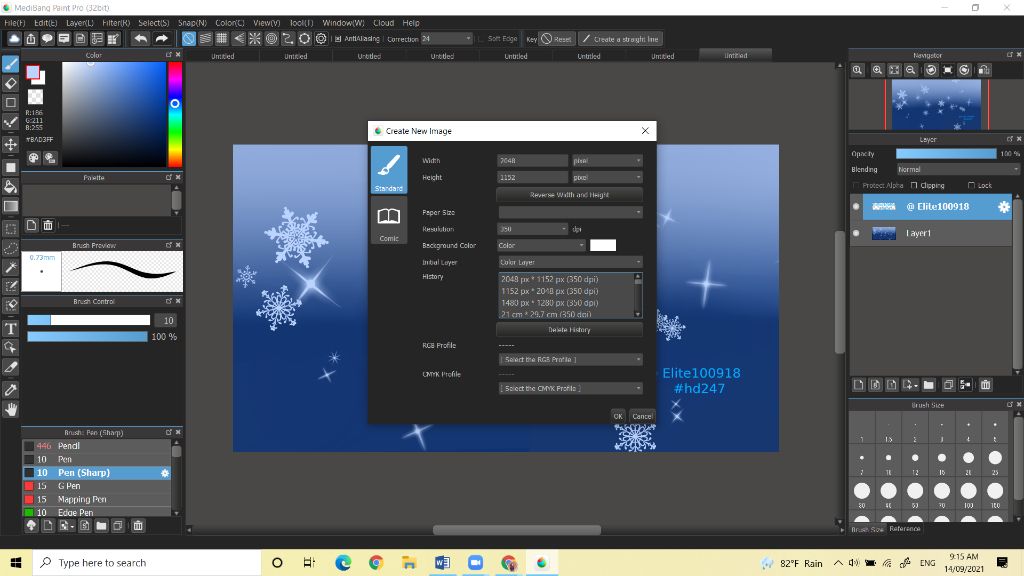Open Background Color dropdown
1024x576 pixels.
541,246
